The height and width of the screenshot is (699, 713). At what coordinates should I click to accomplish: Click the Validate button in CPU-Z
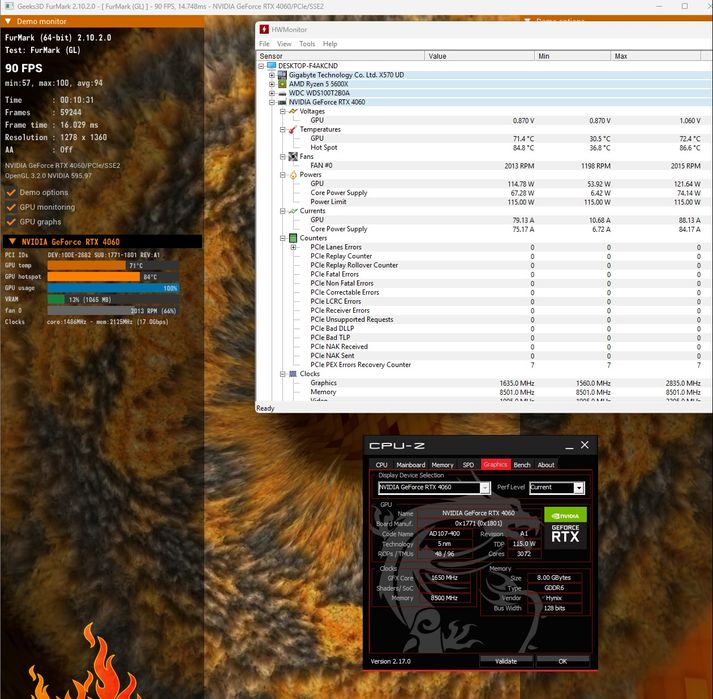coord(506,661)
